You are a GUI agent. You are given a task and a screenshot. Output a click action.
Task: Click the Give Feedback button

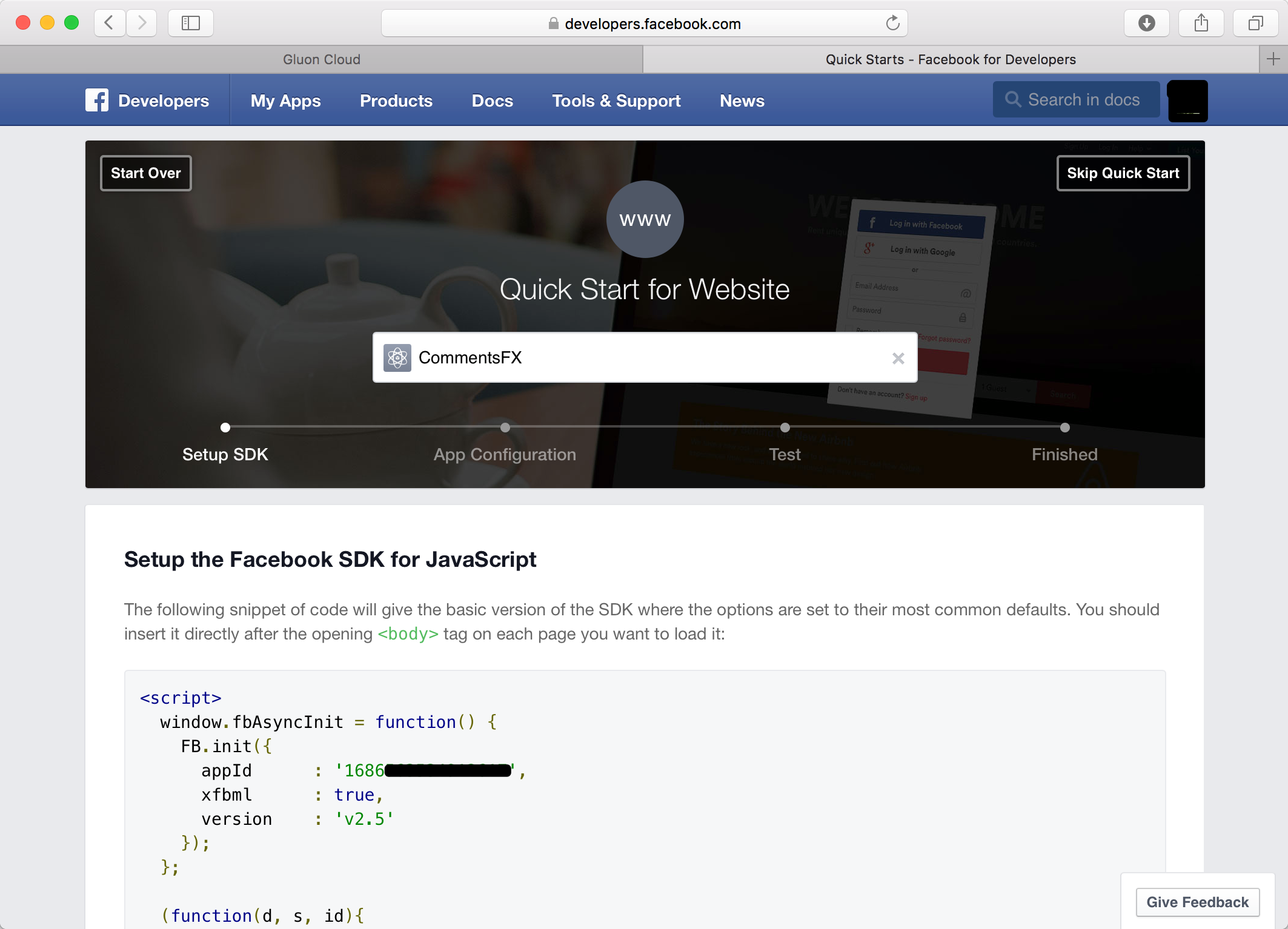click(1198, 902)
